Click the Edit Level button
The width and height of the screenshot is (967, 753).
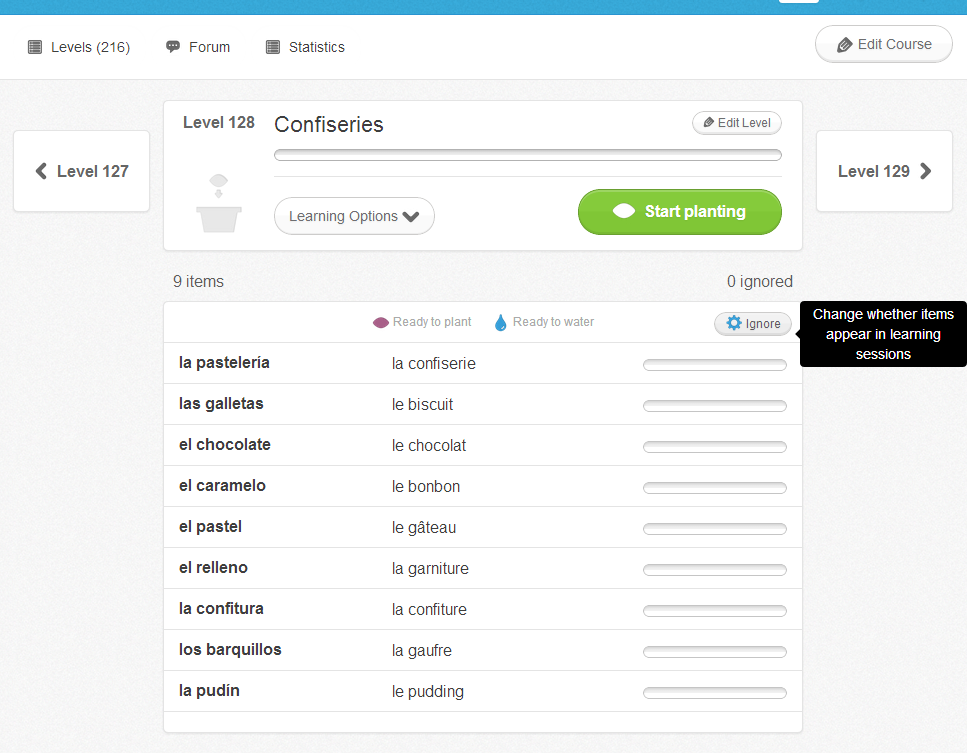[737, 123]
